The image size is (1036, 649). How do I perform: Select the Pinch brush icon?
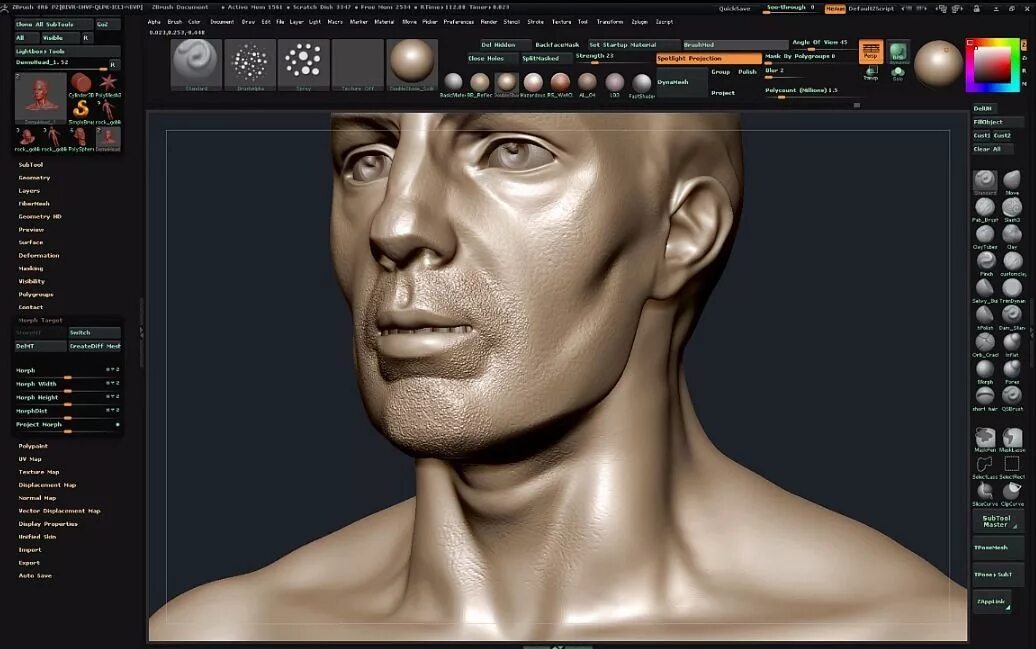(985, 261)
